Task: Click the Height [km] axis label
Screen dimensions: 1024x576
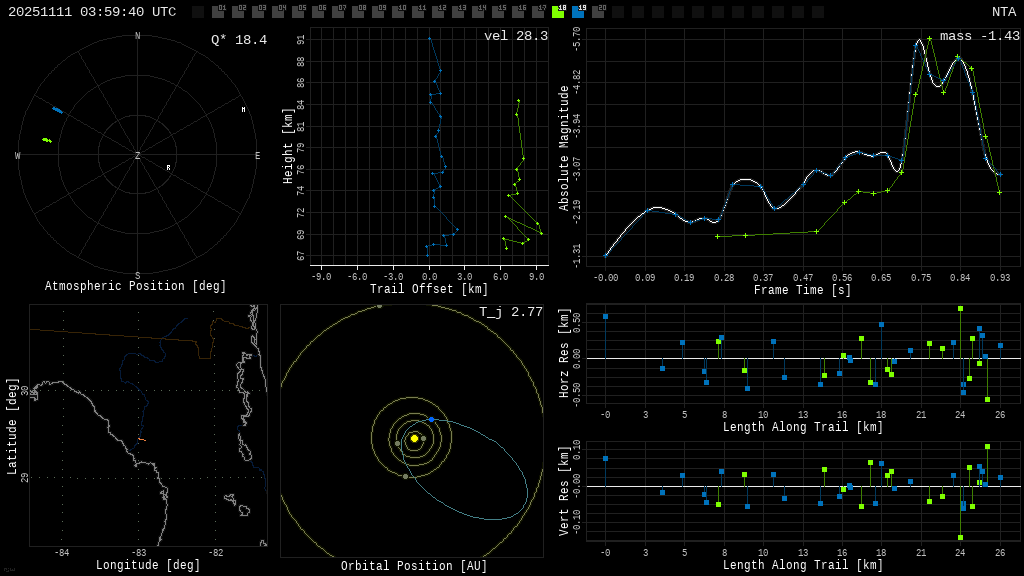Action: [x=288, y=146]
